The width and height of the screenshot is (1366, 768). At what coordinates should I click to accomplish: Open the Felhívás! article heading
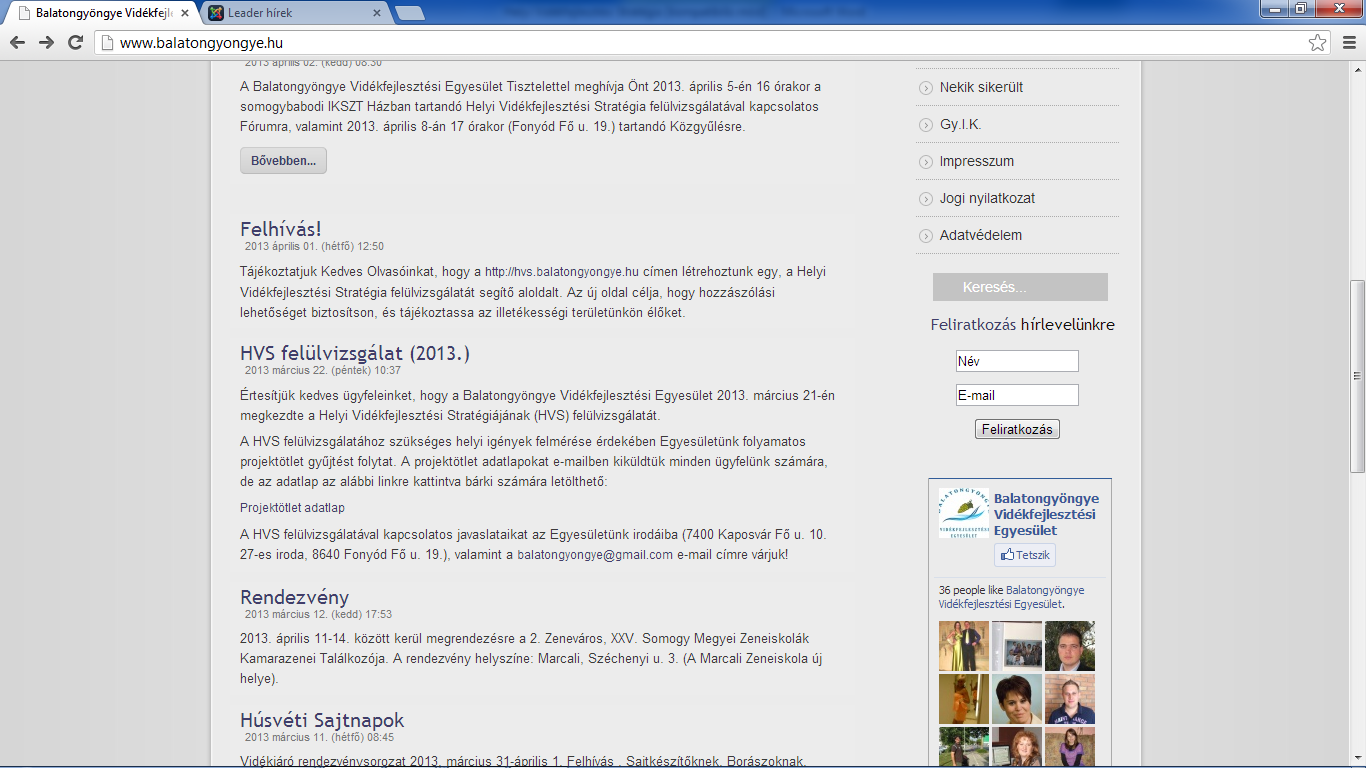click(x=281, y=229)
